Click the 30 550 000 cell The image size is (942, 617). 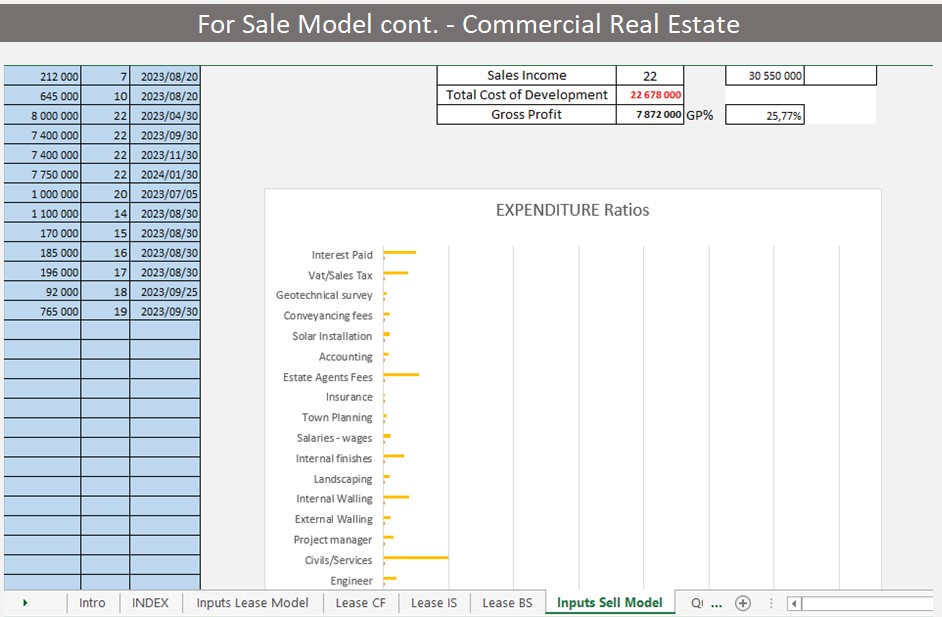point(764,76)
